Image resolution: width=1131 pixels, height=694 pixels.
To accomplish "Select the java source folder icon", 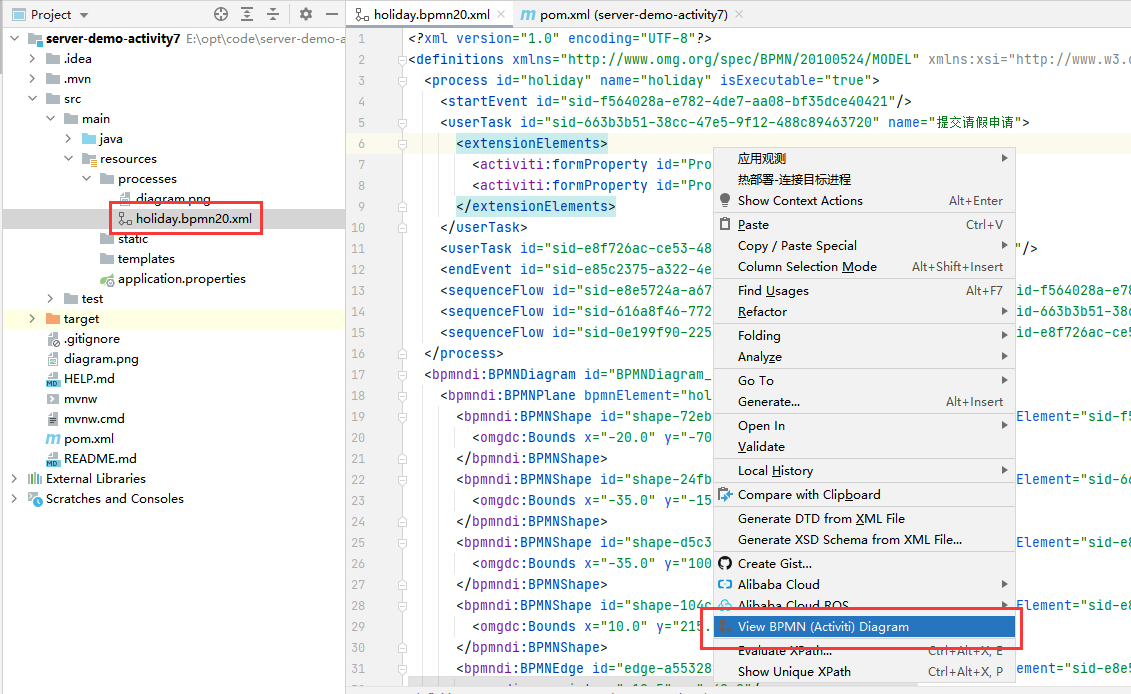I will (89, 139).
